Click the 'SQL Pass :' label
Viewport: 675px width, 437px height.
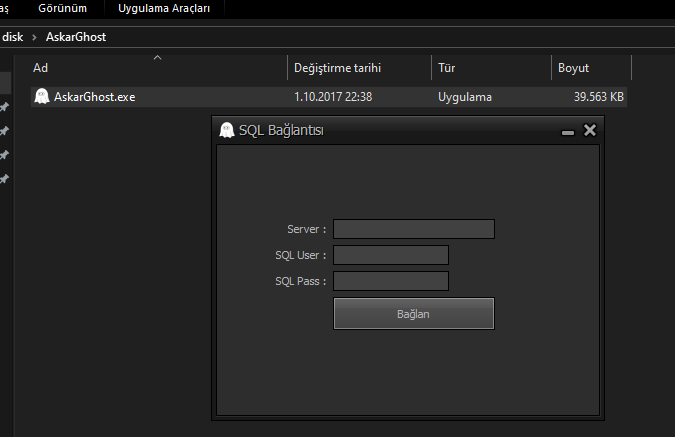(300, 282)
